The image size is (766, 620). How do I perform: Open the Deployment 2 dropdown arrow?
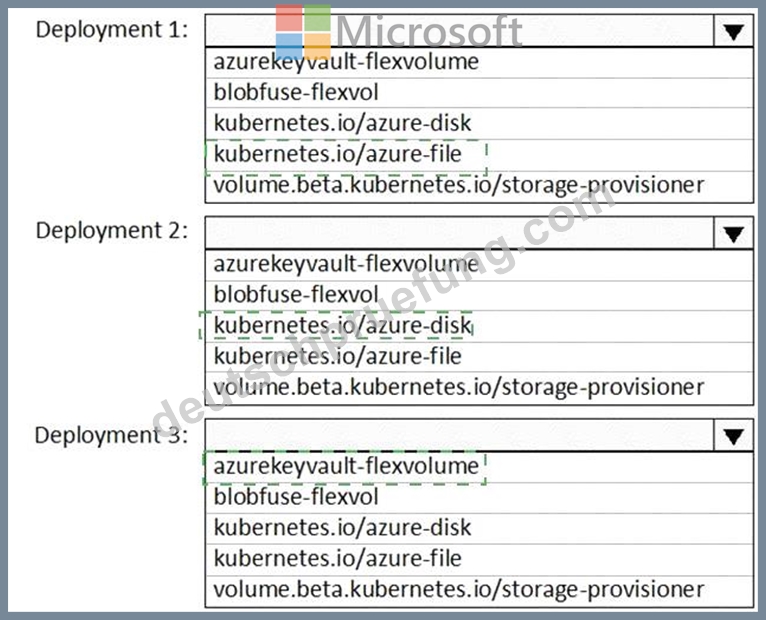[733, 234]
